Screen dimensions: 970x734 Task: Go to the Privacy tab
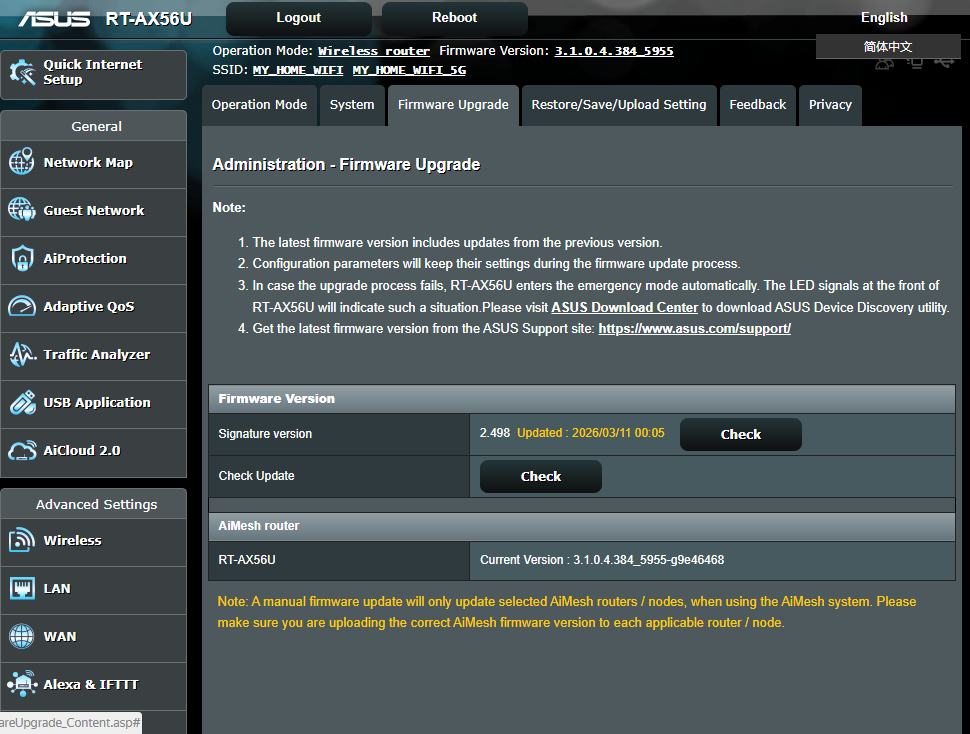[830, 105]
